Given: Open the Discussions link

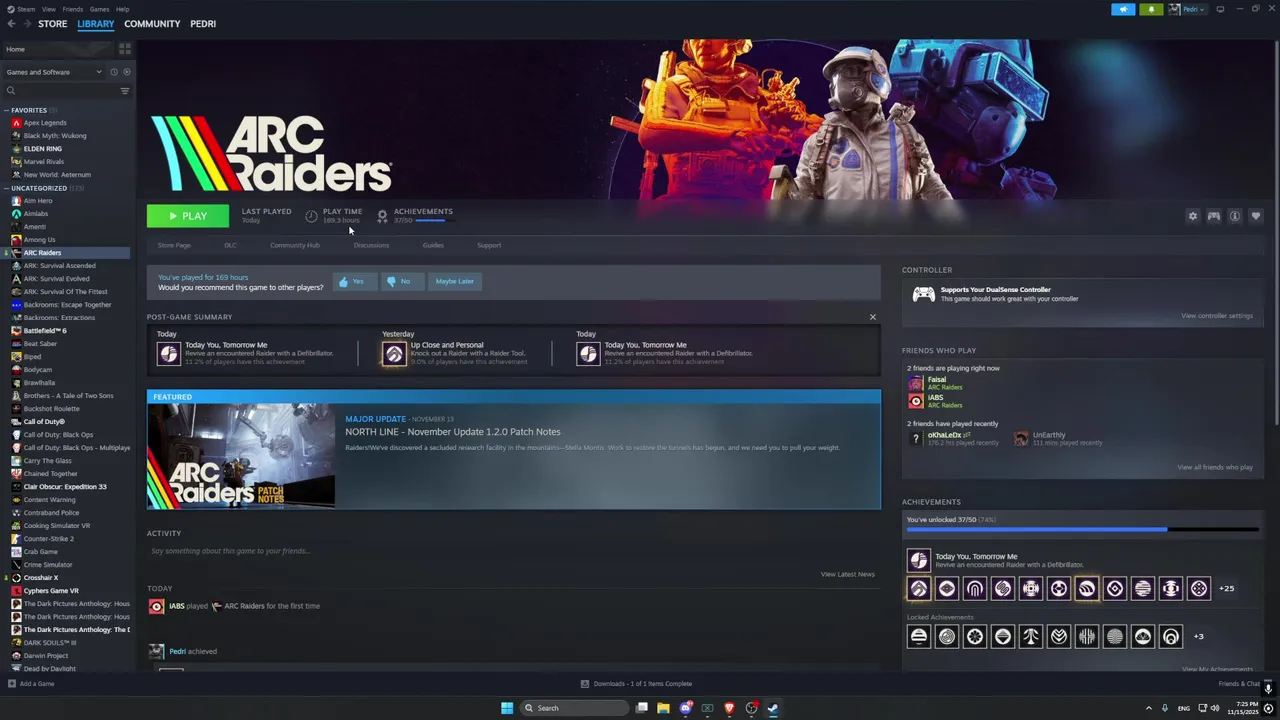Looking at the screenshot, I should pos(371,245).
